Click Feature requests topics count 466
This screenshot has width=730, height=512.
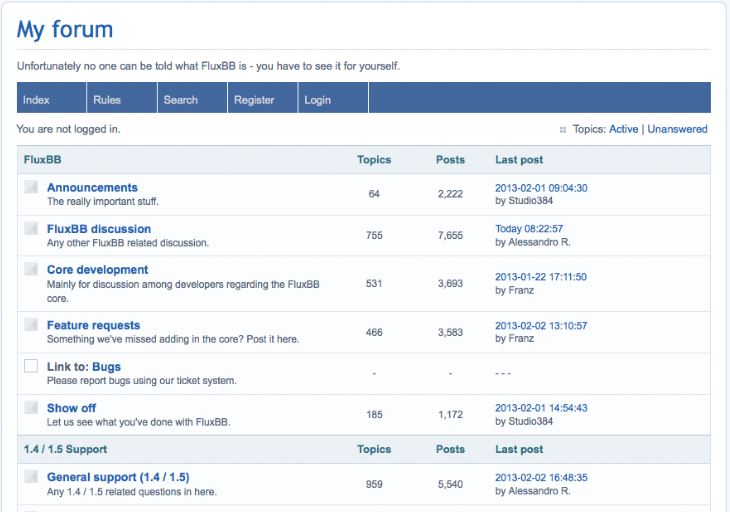(374, 332)
